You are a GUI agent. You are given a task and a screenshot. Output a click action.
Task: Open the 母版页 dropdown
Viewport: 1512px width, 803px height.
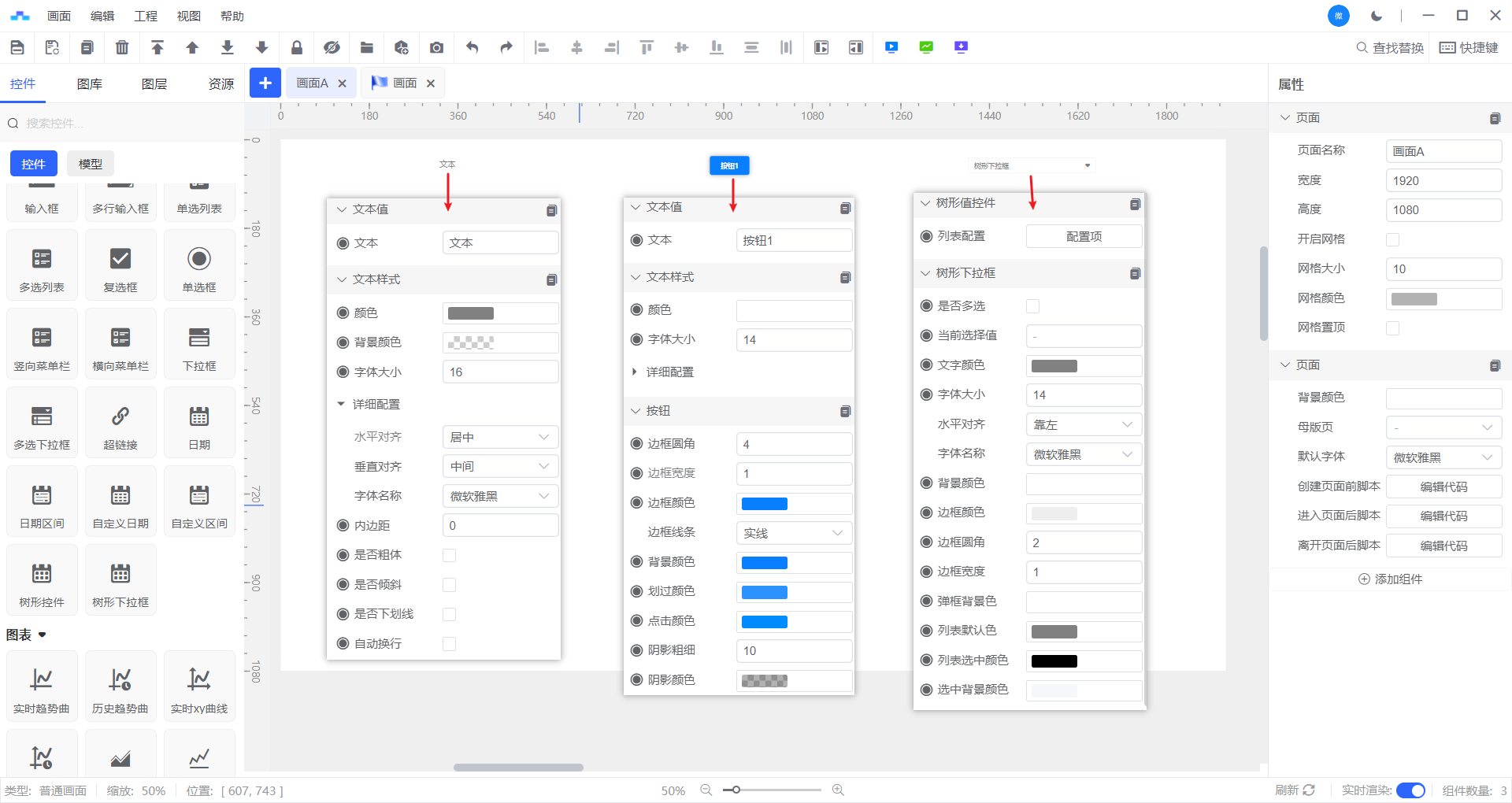(1443, 427)
